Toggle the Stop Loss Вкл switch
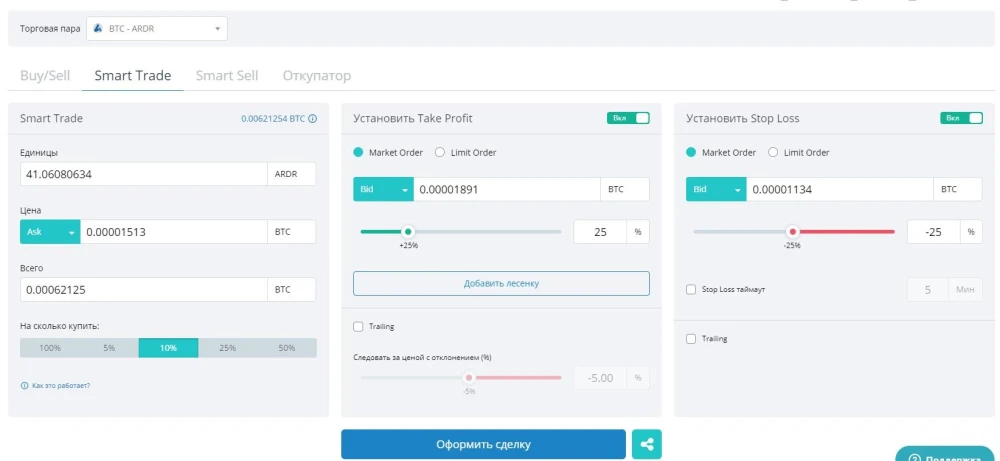The width and height of the screenshot is (1000, 461). tap(961, 118)
